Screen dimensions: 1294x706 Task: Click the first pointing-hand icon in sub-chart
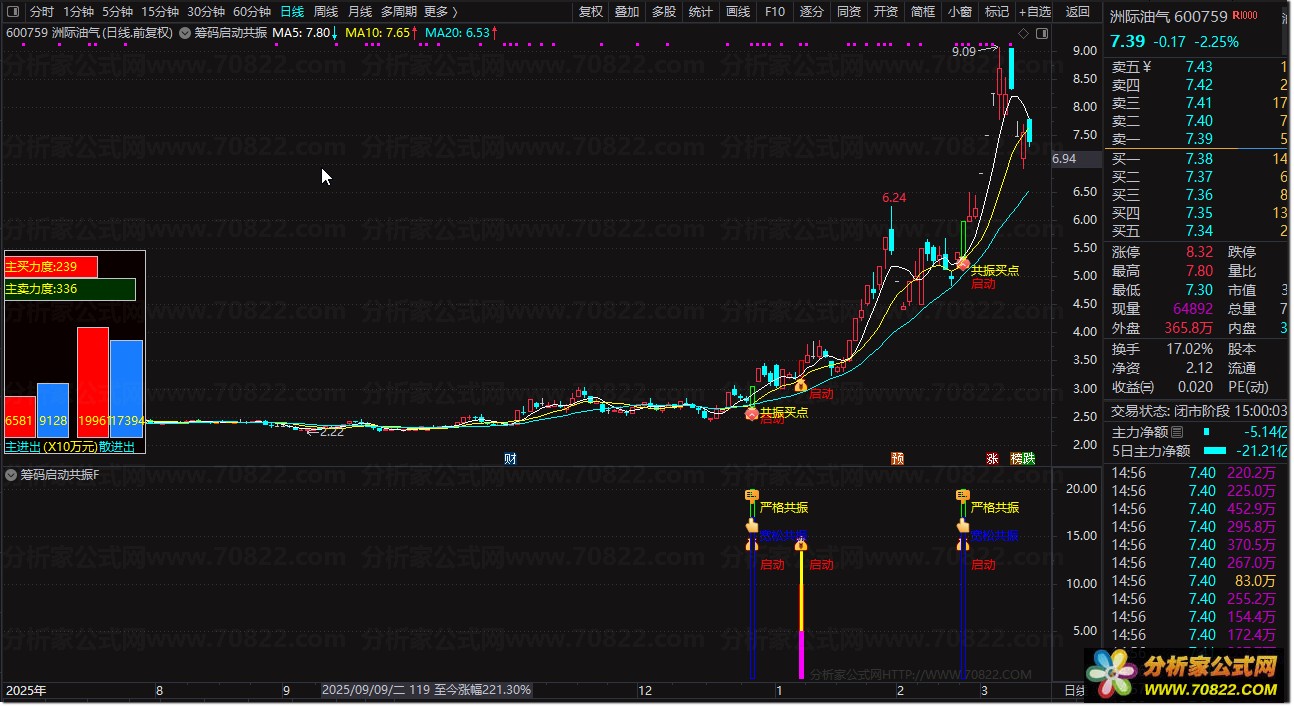(752, 526)
